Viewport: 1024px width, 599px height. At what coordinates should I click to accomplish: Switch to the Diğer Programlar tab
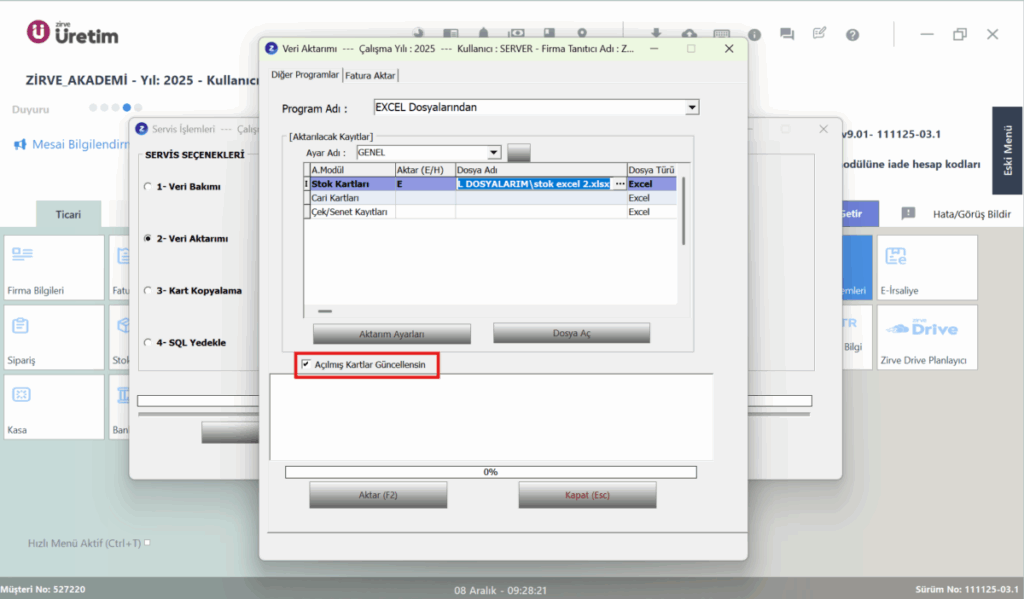coord(305,74)
